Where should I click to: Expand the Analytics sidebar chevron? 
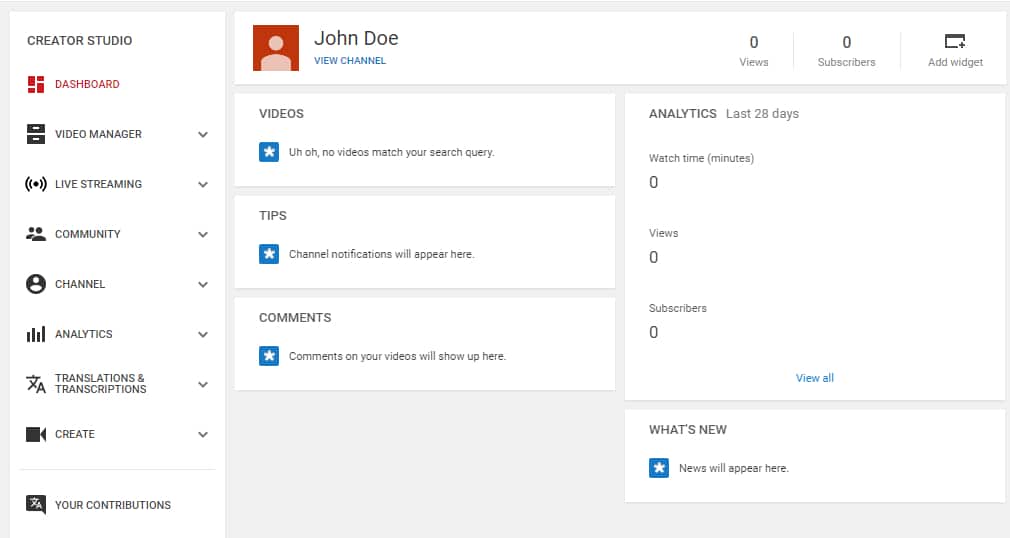203,334
